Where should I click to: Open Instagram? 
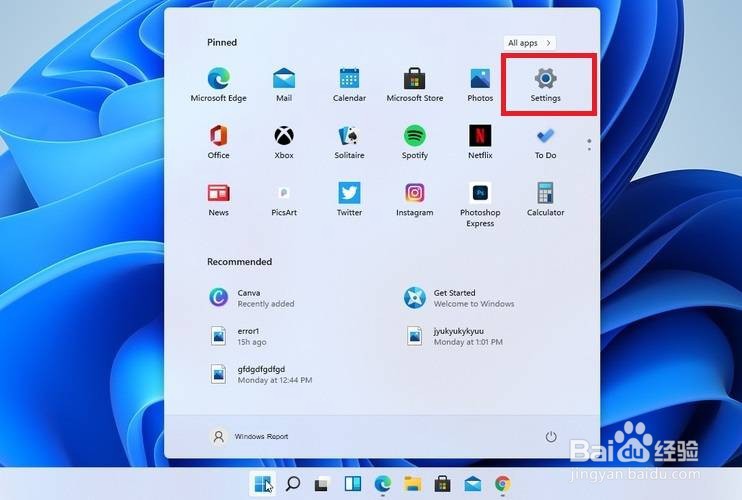pos(415,199)
